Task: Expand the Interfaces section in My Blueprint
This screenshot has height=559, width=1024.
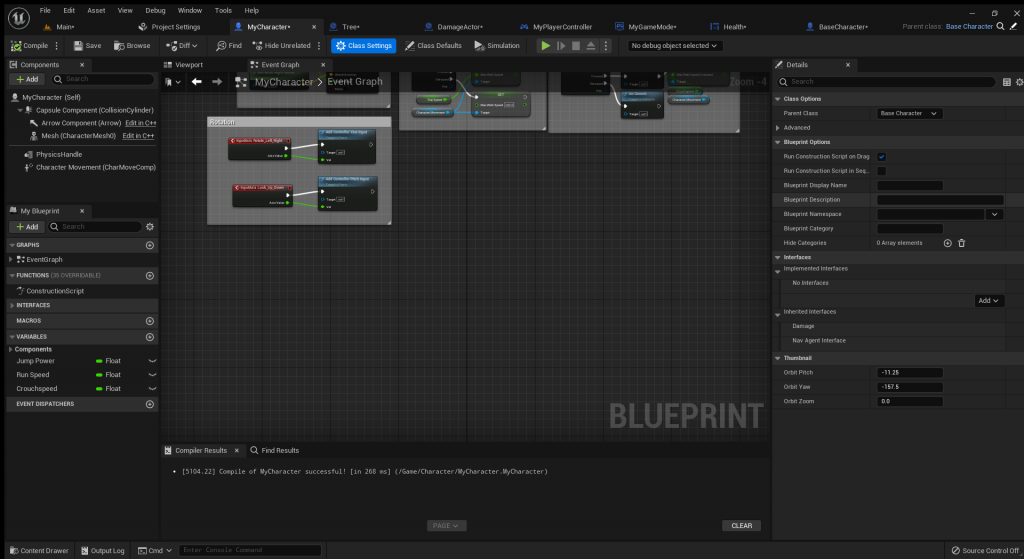Action: (12, 306)
